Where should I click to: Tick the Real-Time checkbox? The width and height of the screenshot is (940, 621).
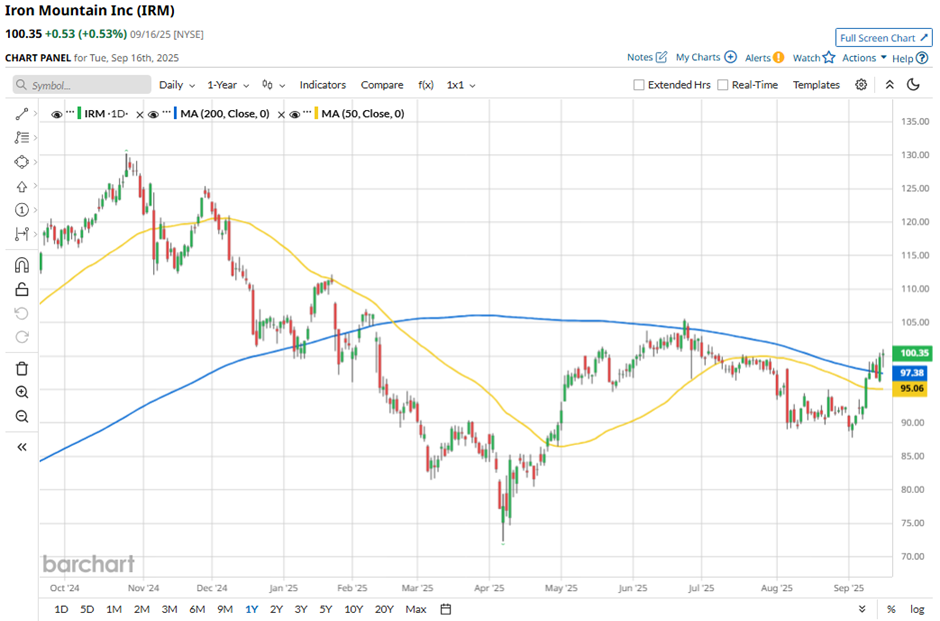tap(723, 85)
